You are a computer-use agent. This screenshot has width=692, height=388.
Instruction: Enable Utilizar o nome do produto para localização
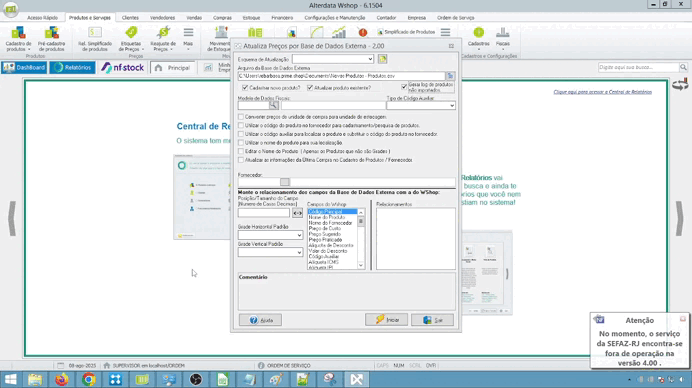coord(241,143)
